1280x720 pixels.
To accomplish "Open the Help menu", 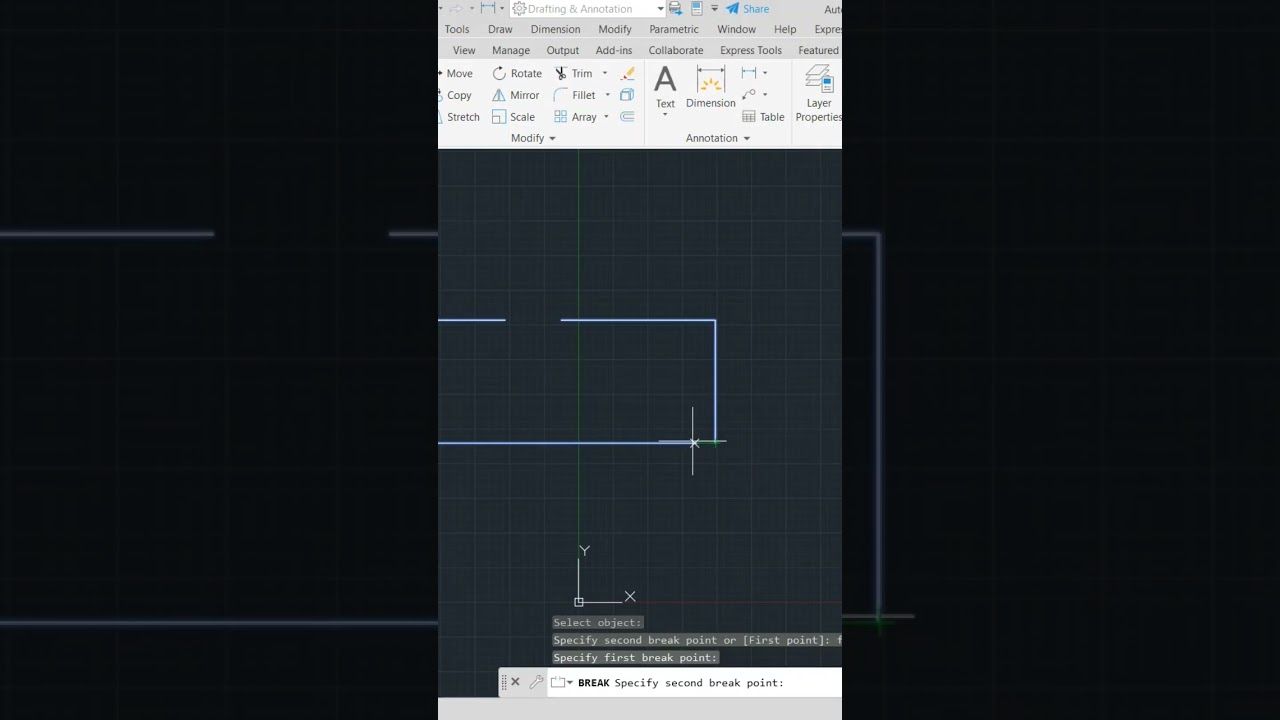I will tap(785, 29).
